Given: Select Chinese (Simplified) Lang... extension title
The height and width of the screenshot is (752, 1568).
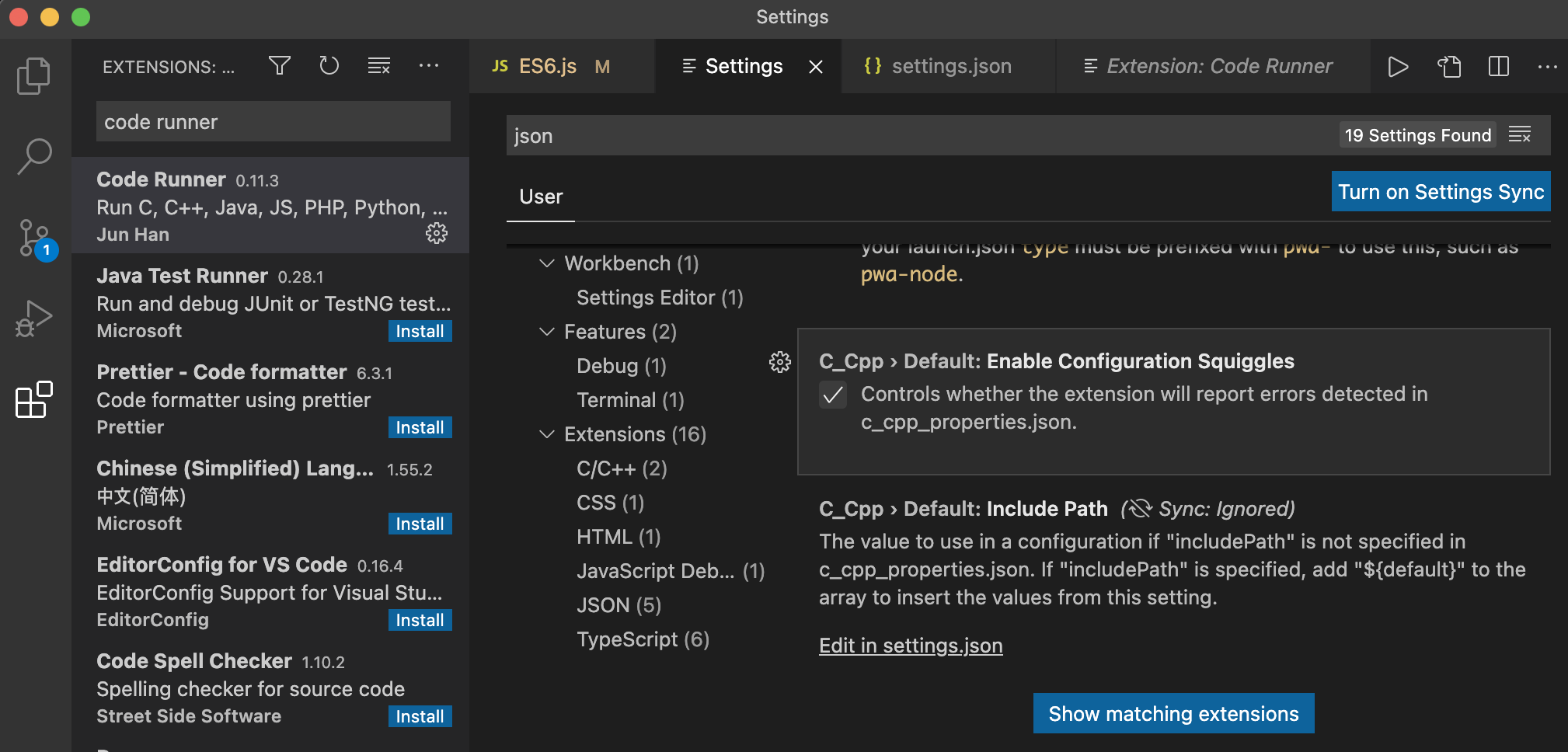Looking at the screenshot, I should tap(235, 468).
